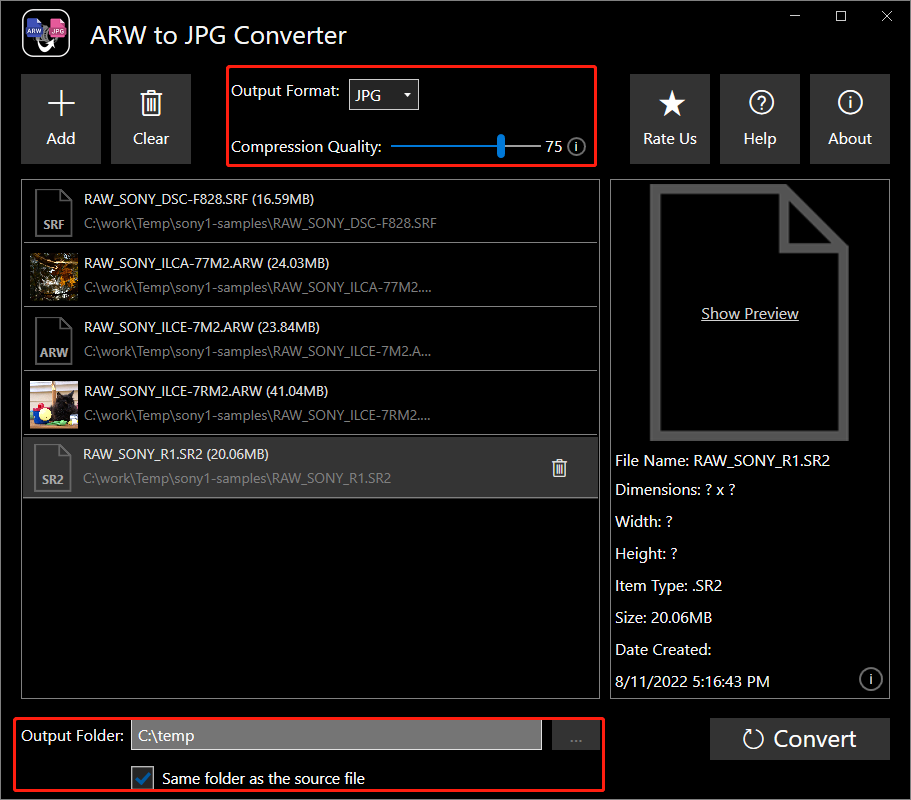Select the RAW_SONY_ILCA-77M2.ARW thumbnail
Image resolution: width=911 pixels, height=800 pixels.
tap(54, 275)
